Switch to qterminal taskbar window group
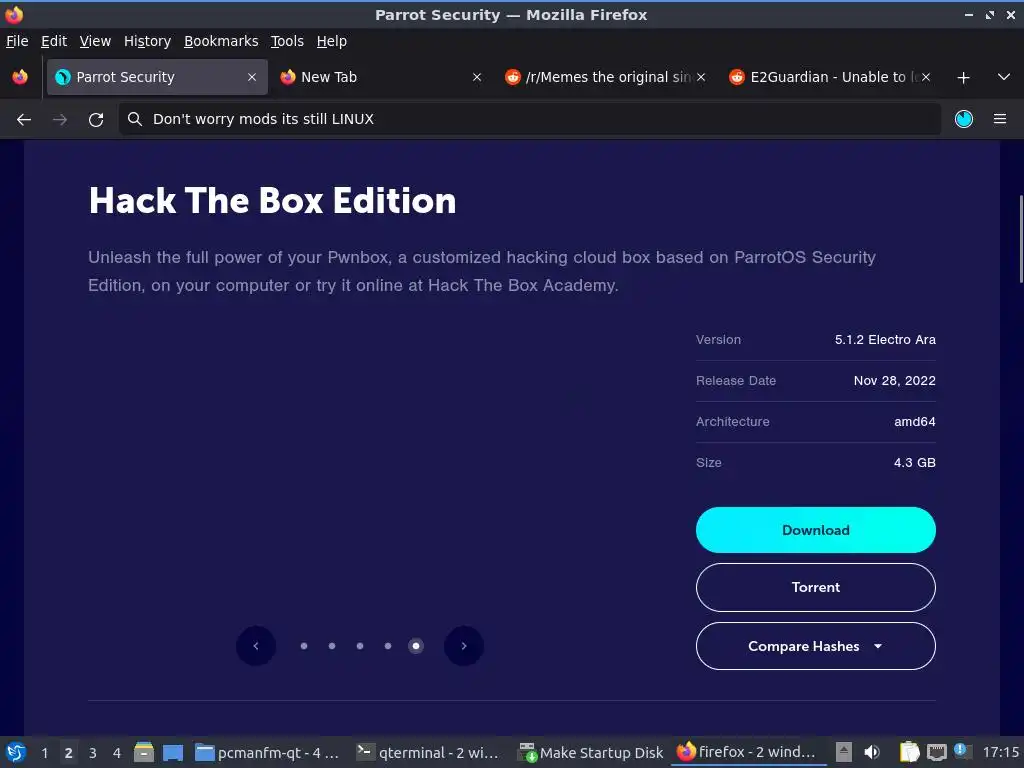Viewport: 1024px width, 768px height. [428, 753]
